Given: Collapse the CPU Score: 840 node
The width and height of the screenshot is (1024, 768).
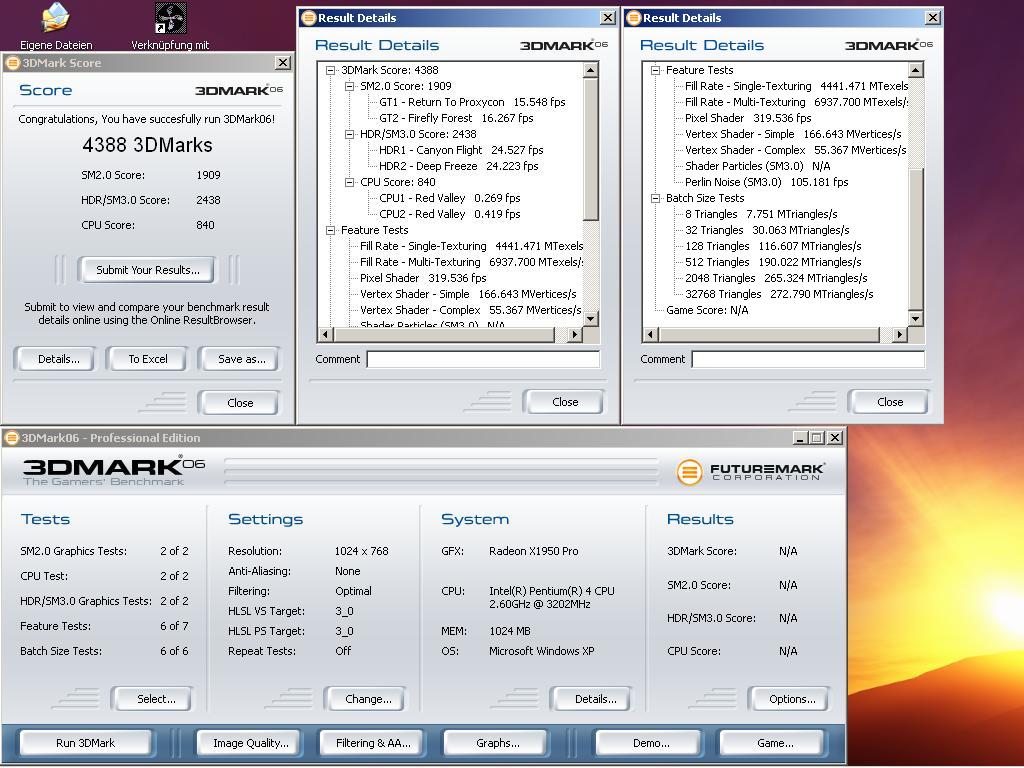Looking at the screenshot, I should (x=349, y=182).
